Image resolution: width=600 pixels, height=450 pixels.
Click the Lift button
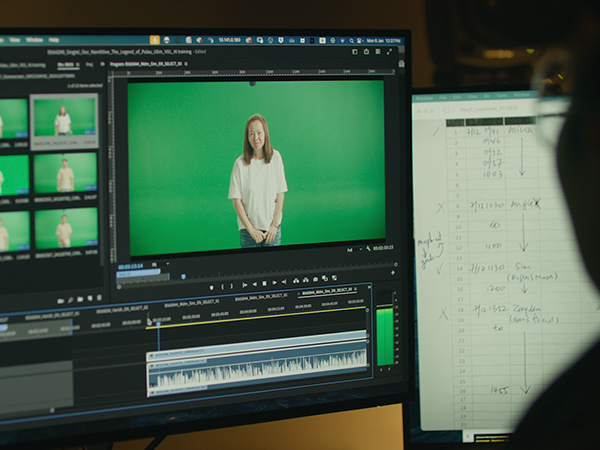pyautogui.click(x=296, y=281)
